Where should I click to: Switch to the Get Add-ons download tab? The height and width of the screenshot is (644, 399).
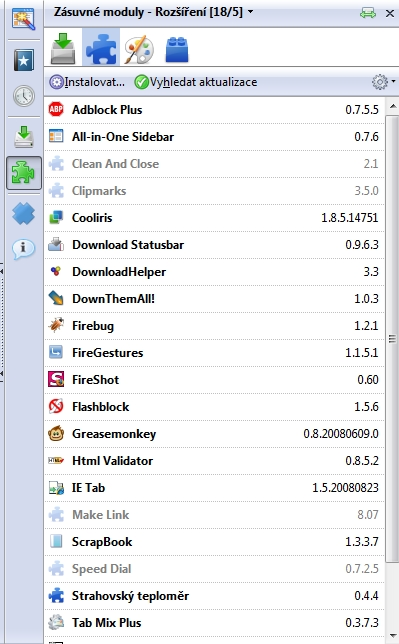[63, 48]
